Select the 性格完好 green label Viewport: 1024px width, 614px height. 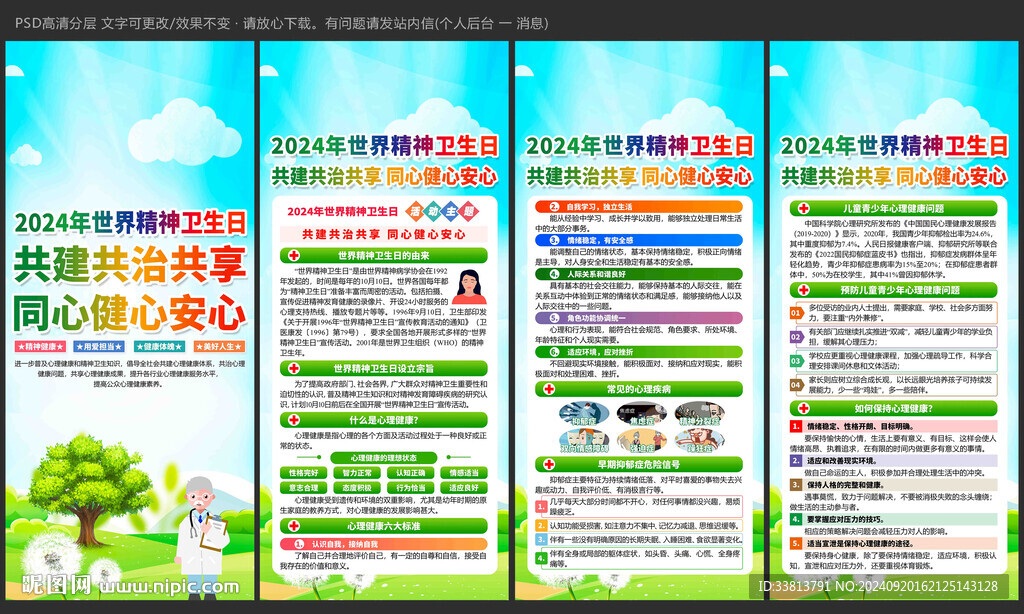tap(304, 473)
